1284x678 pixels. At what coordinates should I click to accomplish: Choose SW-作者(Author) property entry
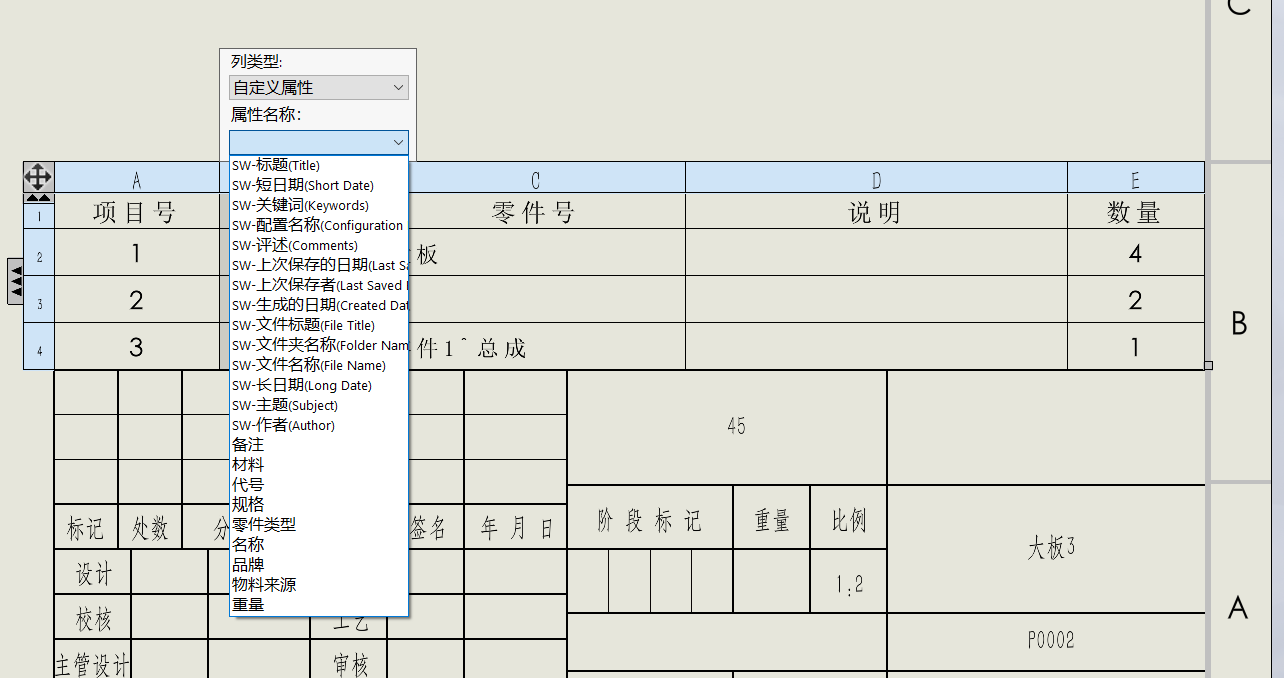point(283,425)
